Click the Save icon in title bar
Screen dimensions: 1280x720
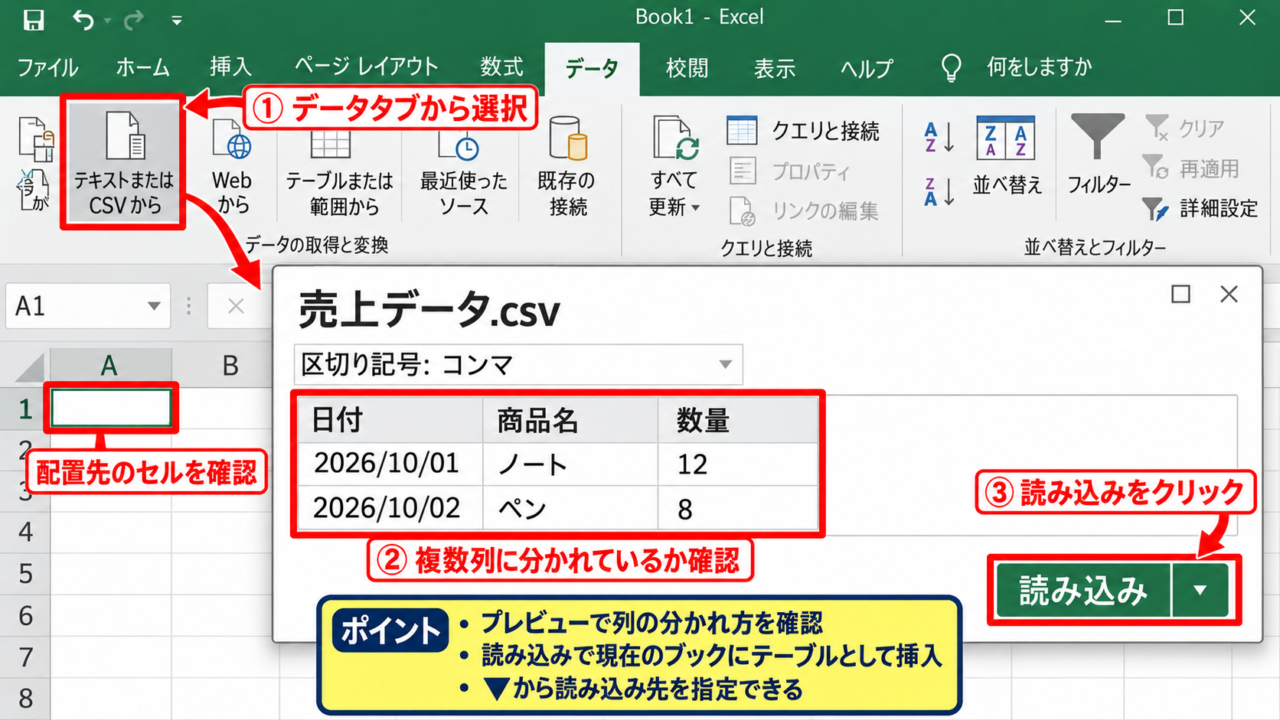33,19
